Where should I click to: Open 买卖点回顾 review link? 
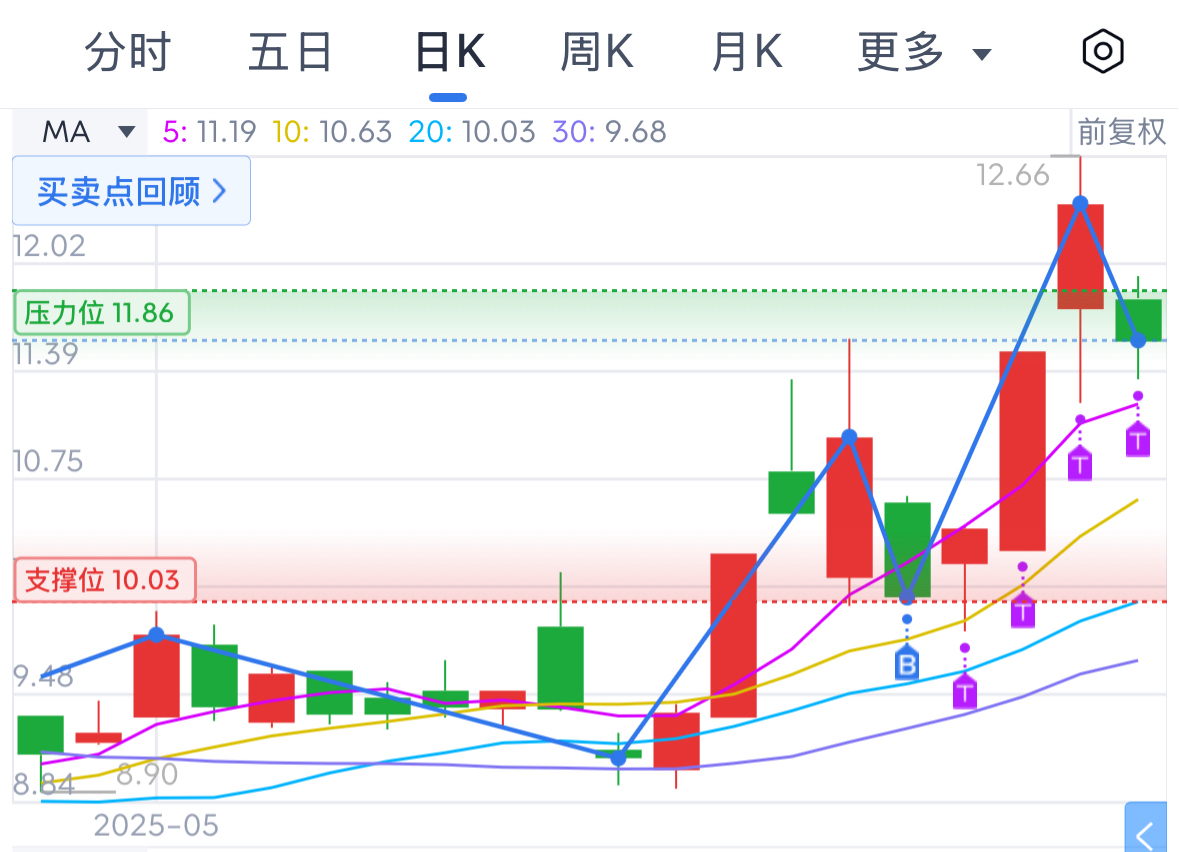[x=132, y=191]
